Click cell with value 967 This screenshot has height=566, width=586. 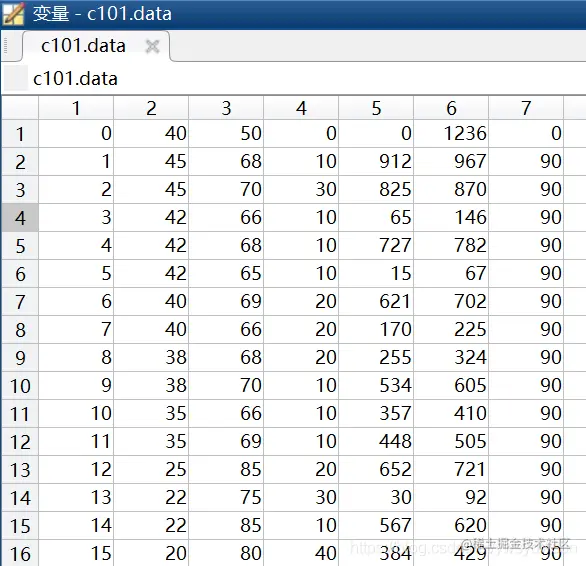(x=451, y=162)
